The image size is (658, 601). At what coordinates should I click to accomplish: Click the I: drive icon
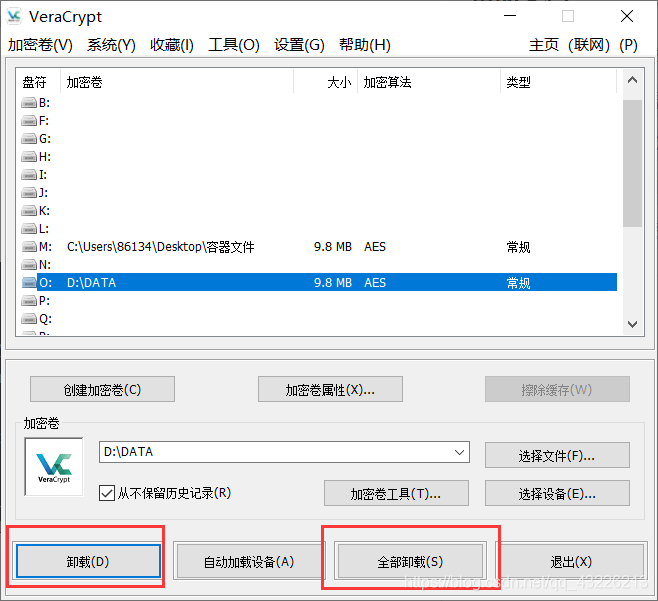tap(29, 175)
